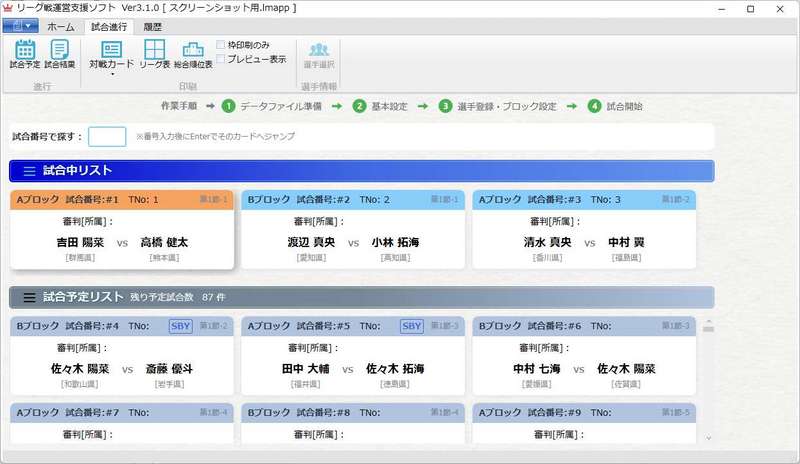Click player name 吉田 陽菜

pos(80,242)
